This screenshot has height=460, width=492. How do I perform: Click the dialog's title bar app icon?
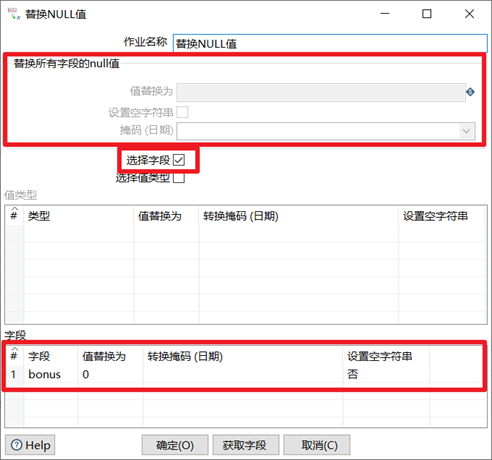tap(14, 14)
